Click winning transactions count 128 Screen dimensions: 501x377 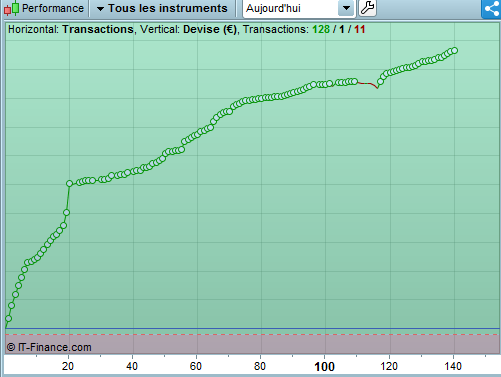[x=321, y=29]
